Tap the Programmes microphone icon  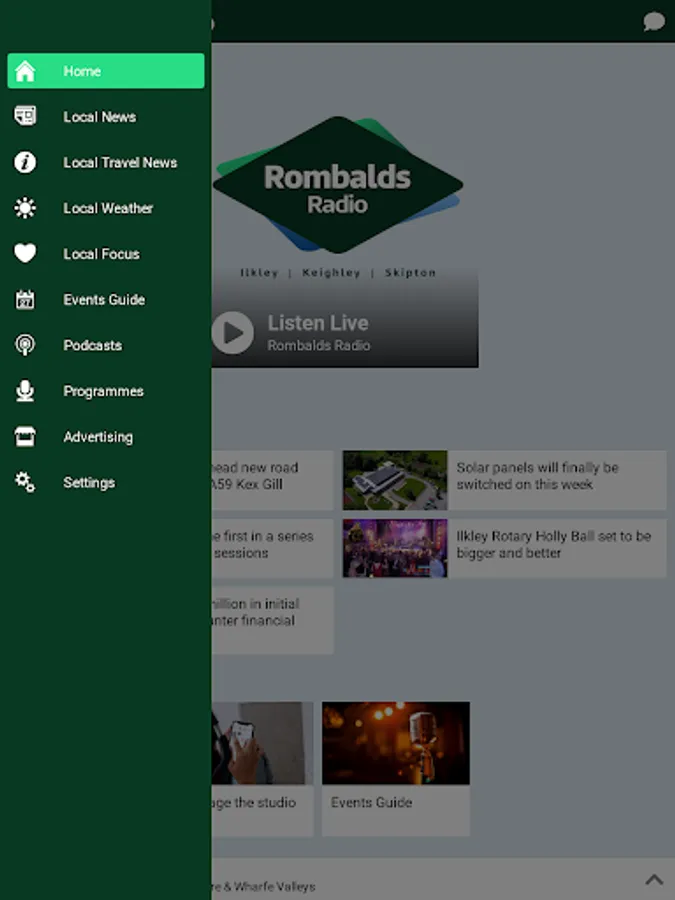(x=25, y=391)
